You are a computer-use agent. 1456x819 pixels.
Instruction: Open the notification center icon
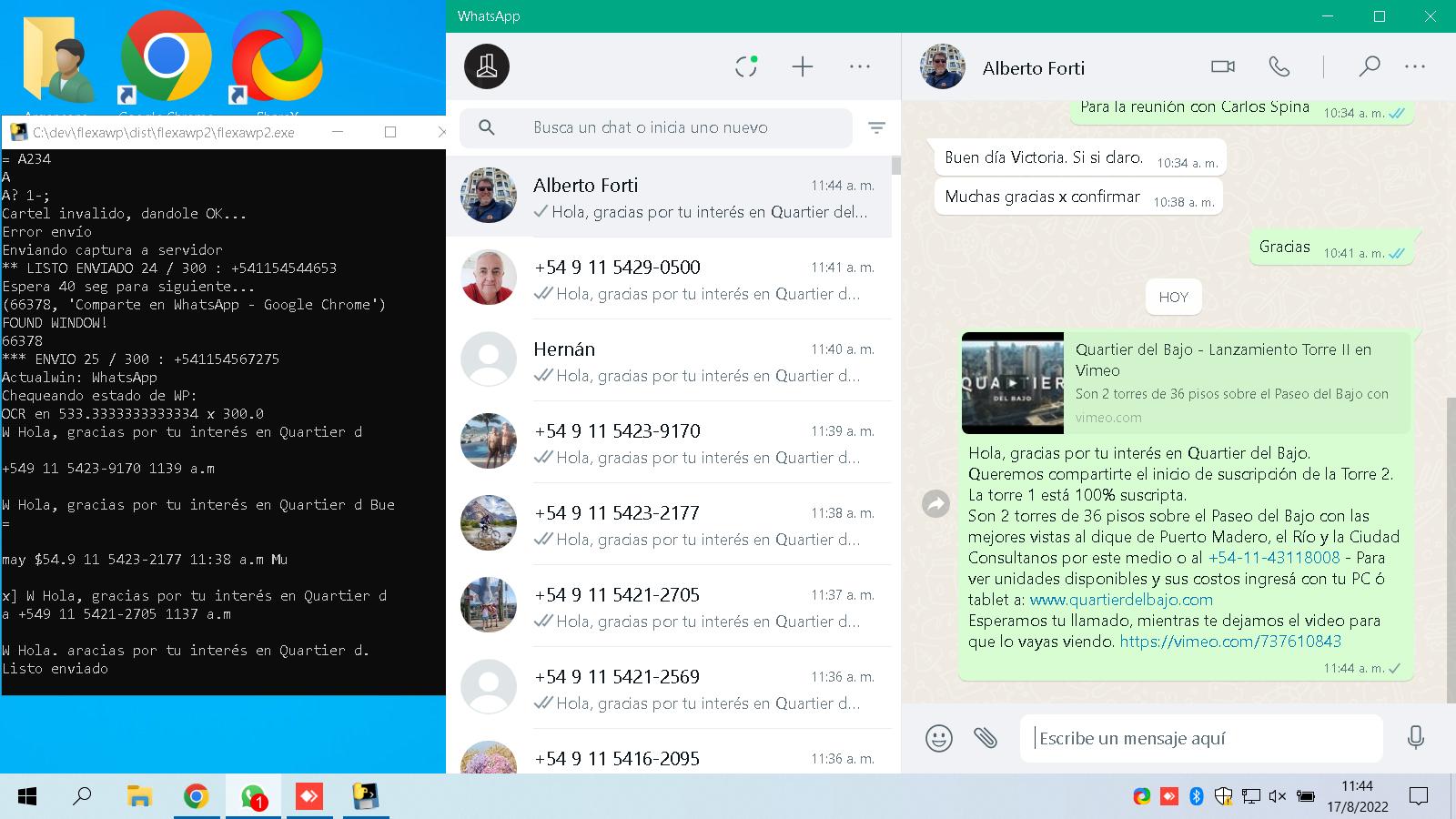[1418, 797]
